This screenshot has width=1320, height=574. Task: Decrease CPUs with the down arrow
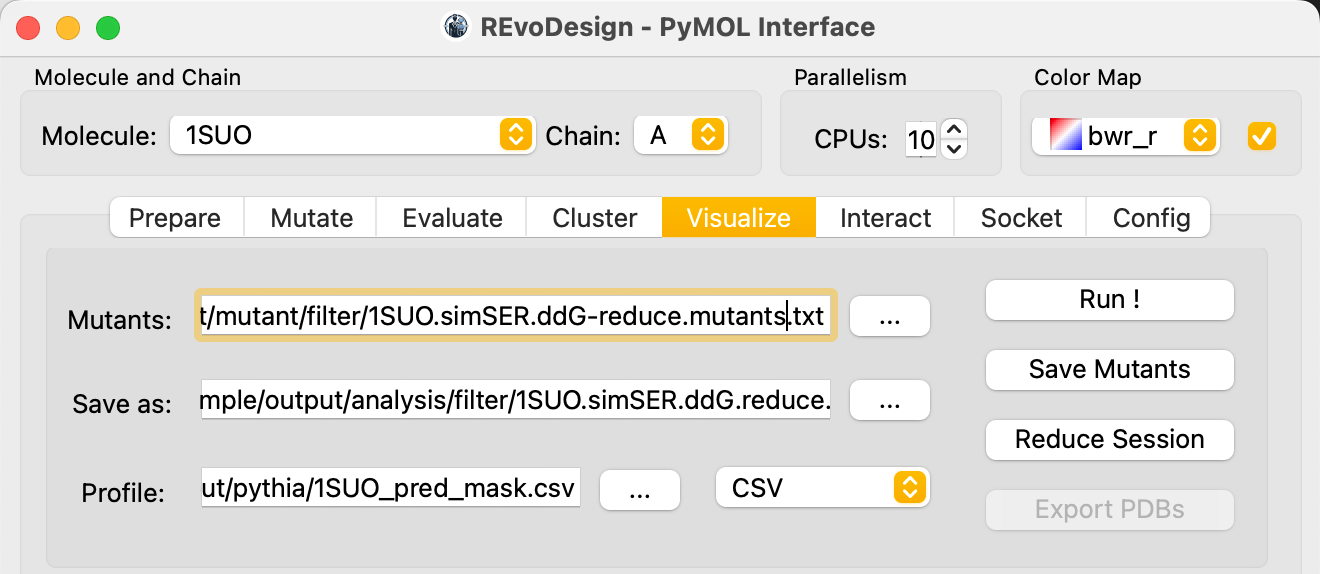(954, 148)
